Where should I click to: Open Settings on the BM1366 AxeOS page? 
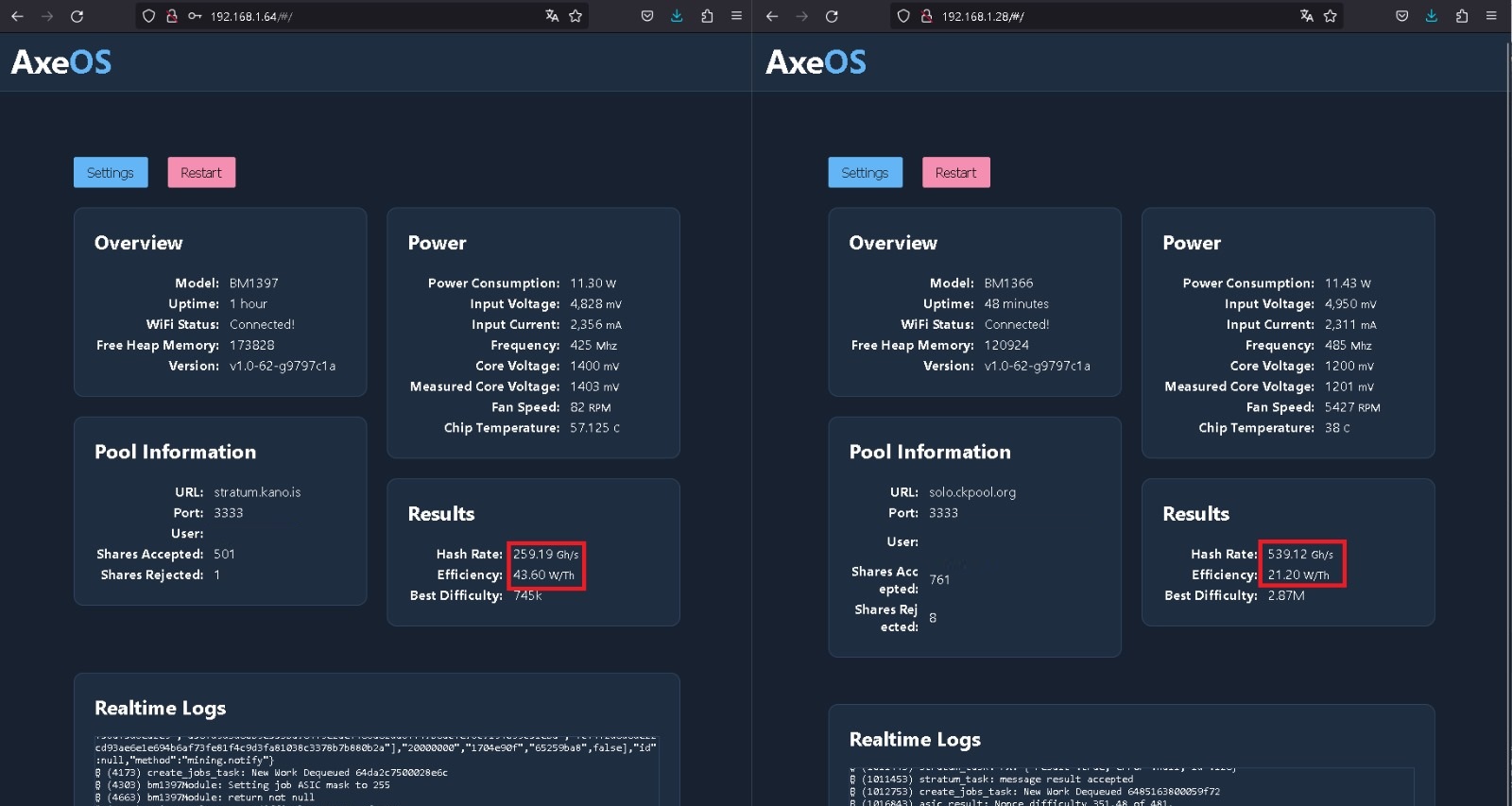(x=866, y=172)
